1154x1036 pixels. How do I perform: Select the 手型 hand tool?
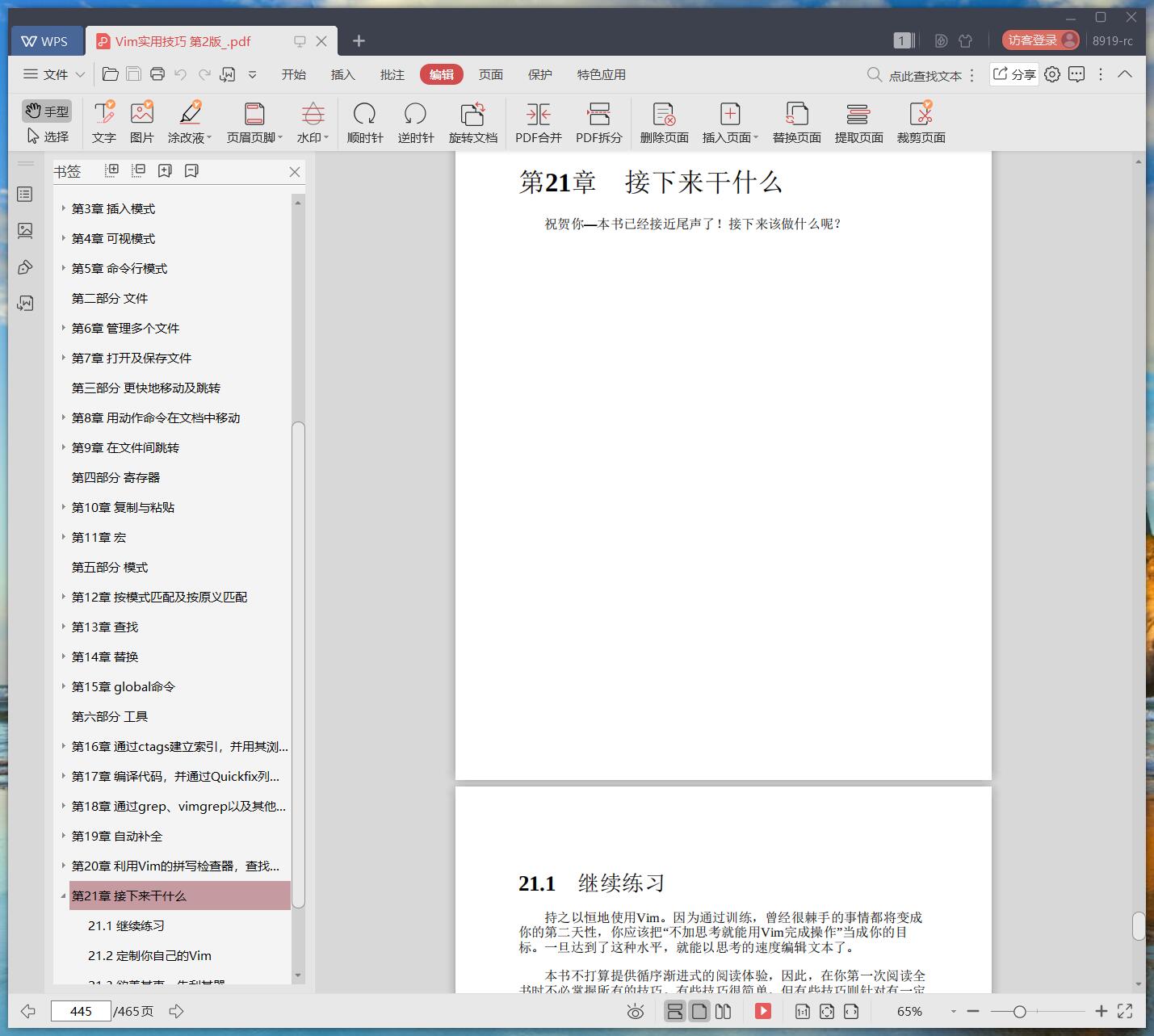47,111
